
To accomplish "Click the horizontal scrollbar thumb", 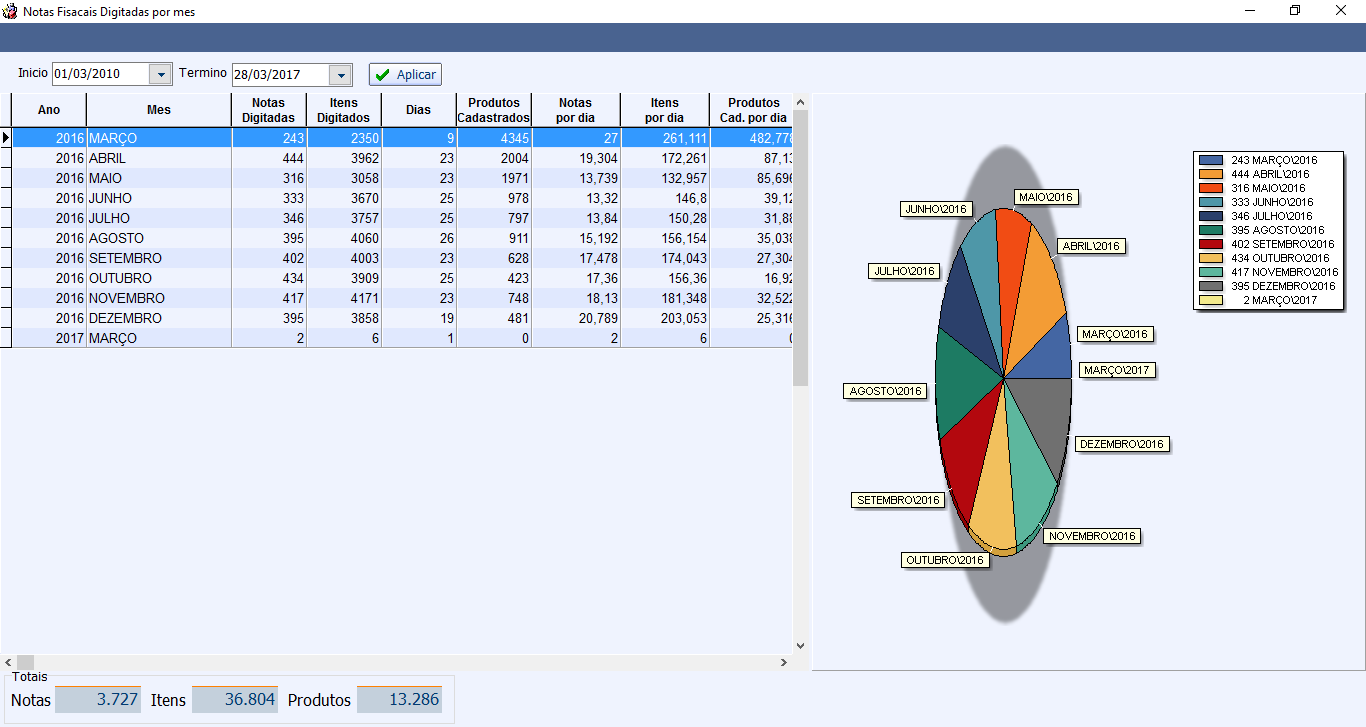I will [x=26, y=662].
